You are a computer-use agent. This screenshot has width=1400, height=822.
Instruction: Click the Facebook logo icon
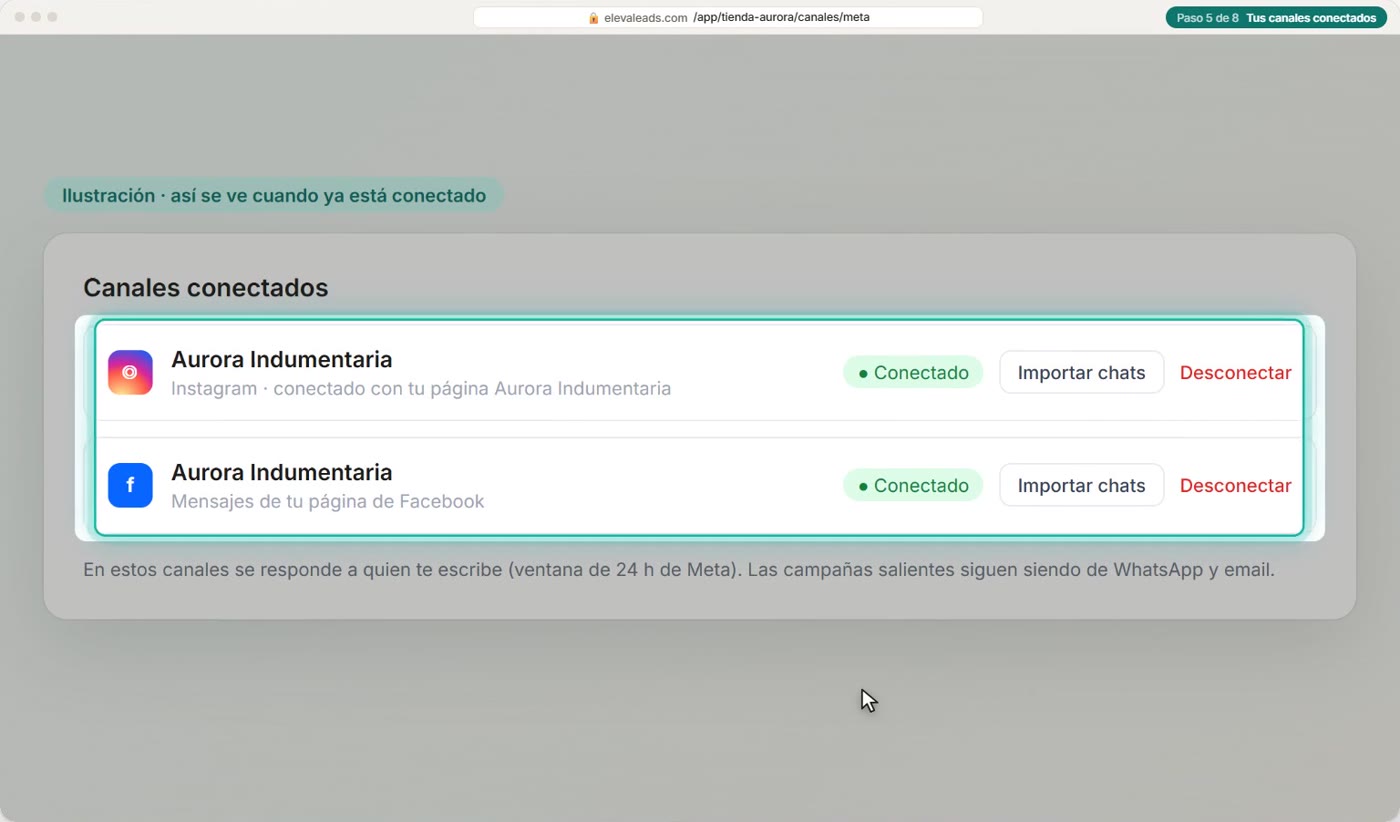pos(130,485)
